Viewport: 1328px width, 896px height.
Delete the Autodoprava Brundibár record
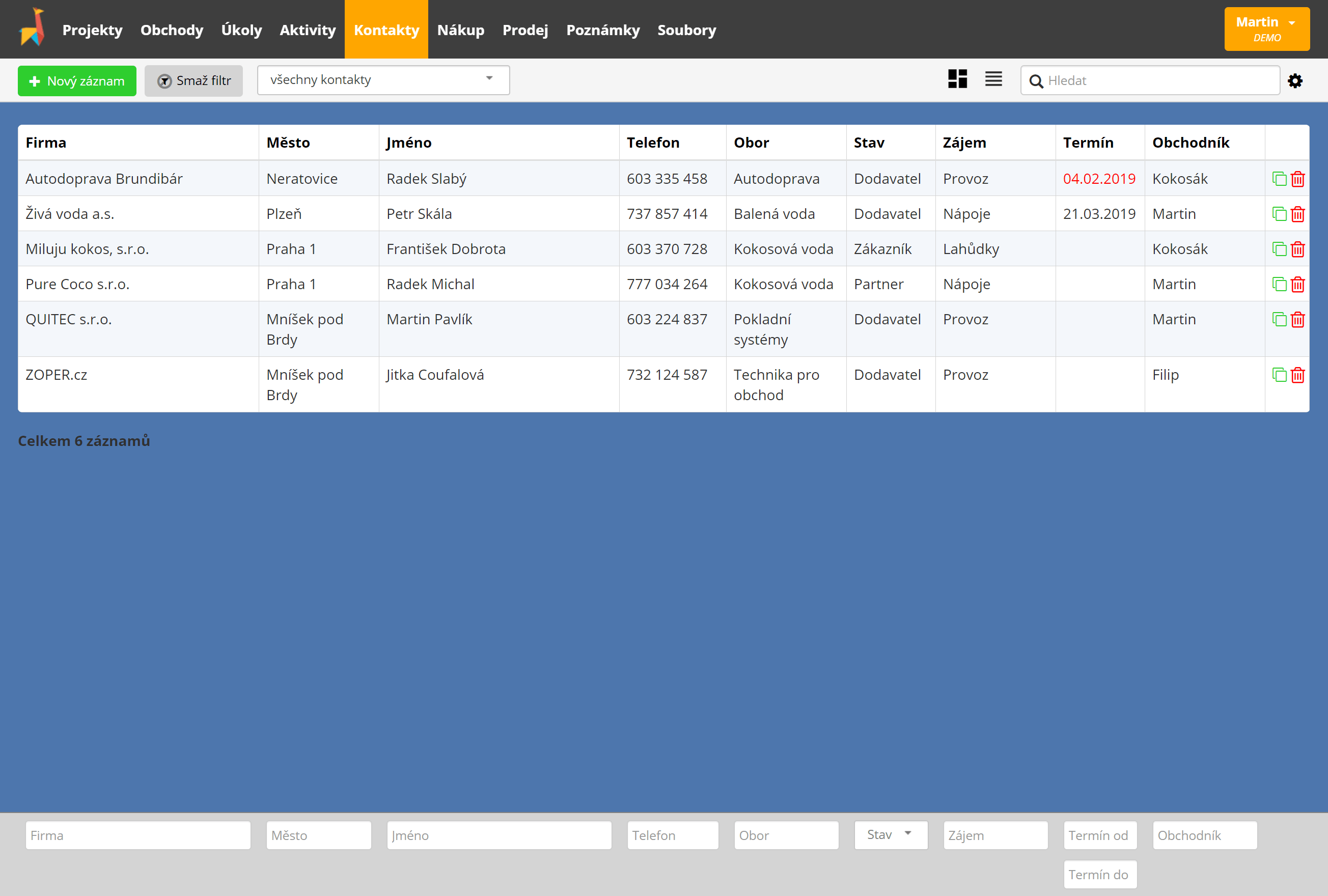coord(1298,179)
